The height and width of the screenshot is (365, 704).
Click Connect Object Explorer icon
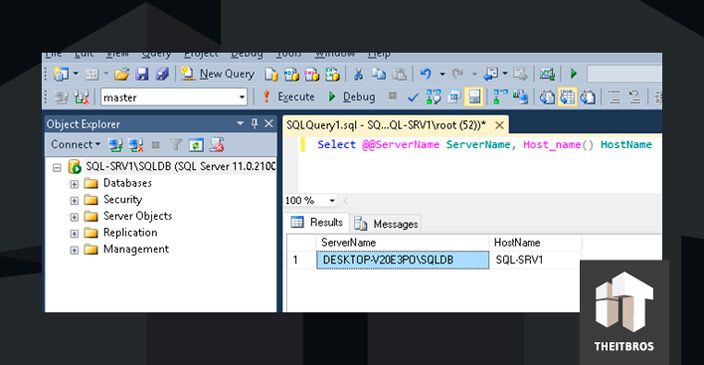[116, 145]
